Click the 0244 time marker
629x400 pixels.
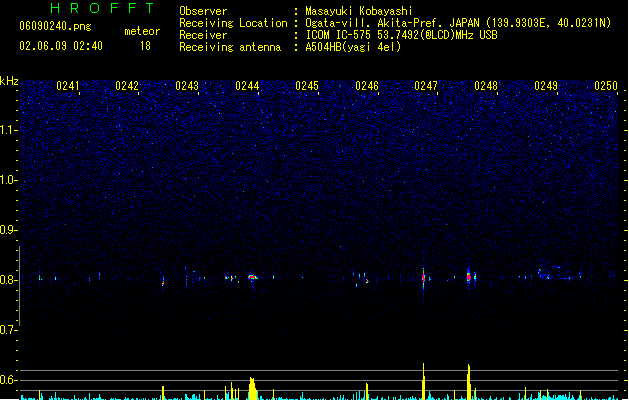tap(247, 86)
